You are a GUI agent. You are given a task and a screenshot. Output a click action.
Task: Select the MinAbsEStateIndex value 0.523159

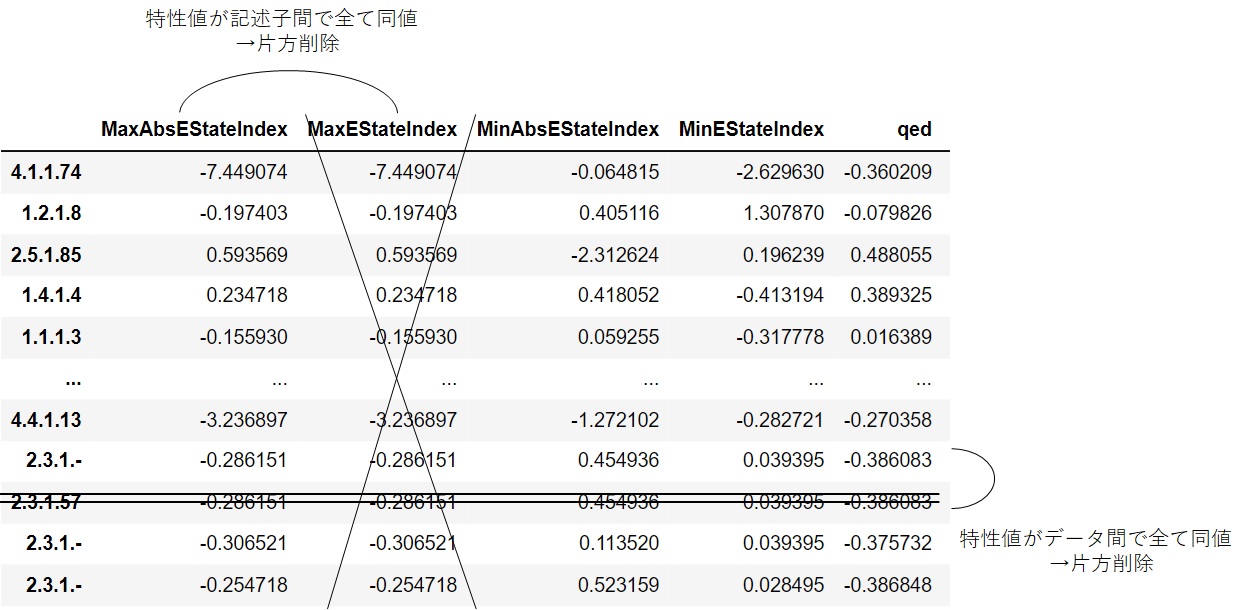coord(618,584)
